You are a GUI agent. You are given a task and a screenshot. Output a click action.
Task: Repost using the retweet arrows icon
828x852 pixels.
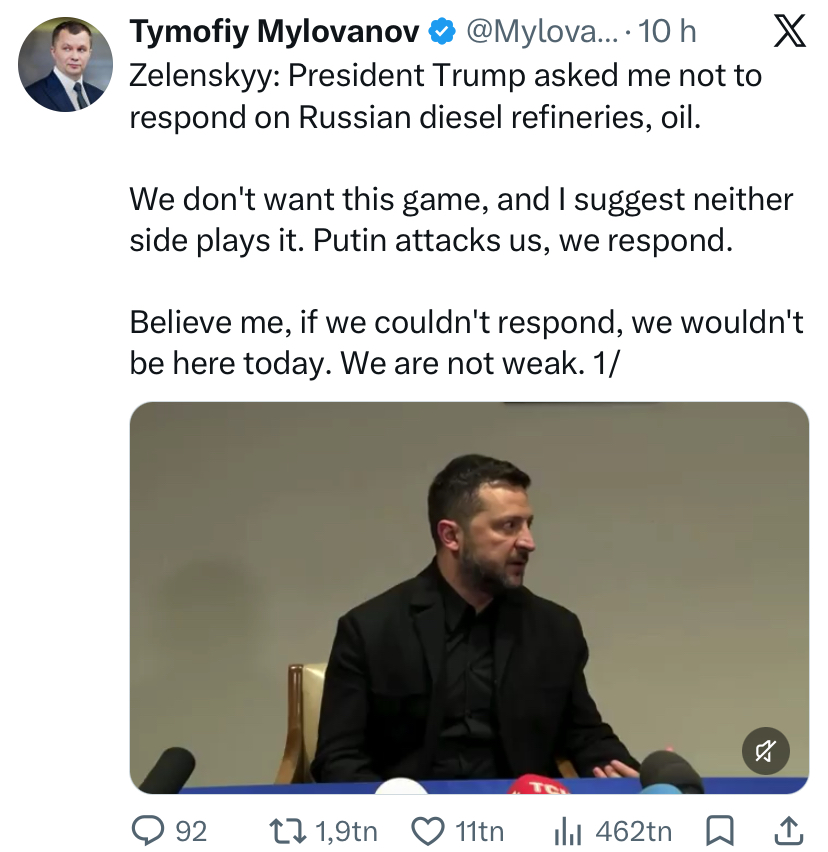pos(288,831)
